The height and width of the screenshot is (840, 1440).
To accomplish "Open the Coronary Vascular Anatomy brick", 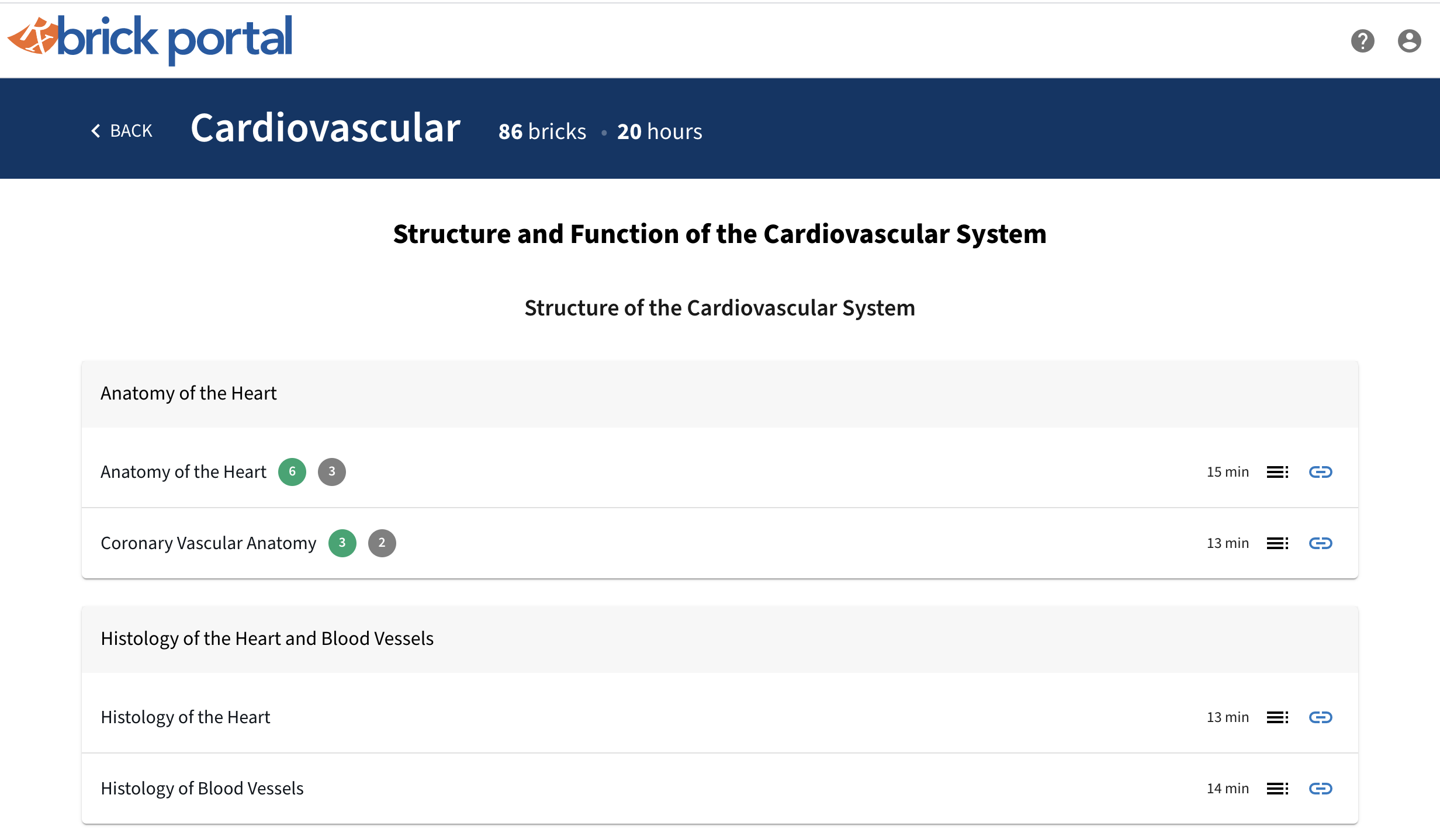I will point(208,543).
